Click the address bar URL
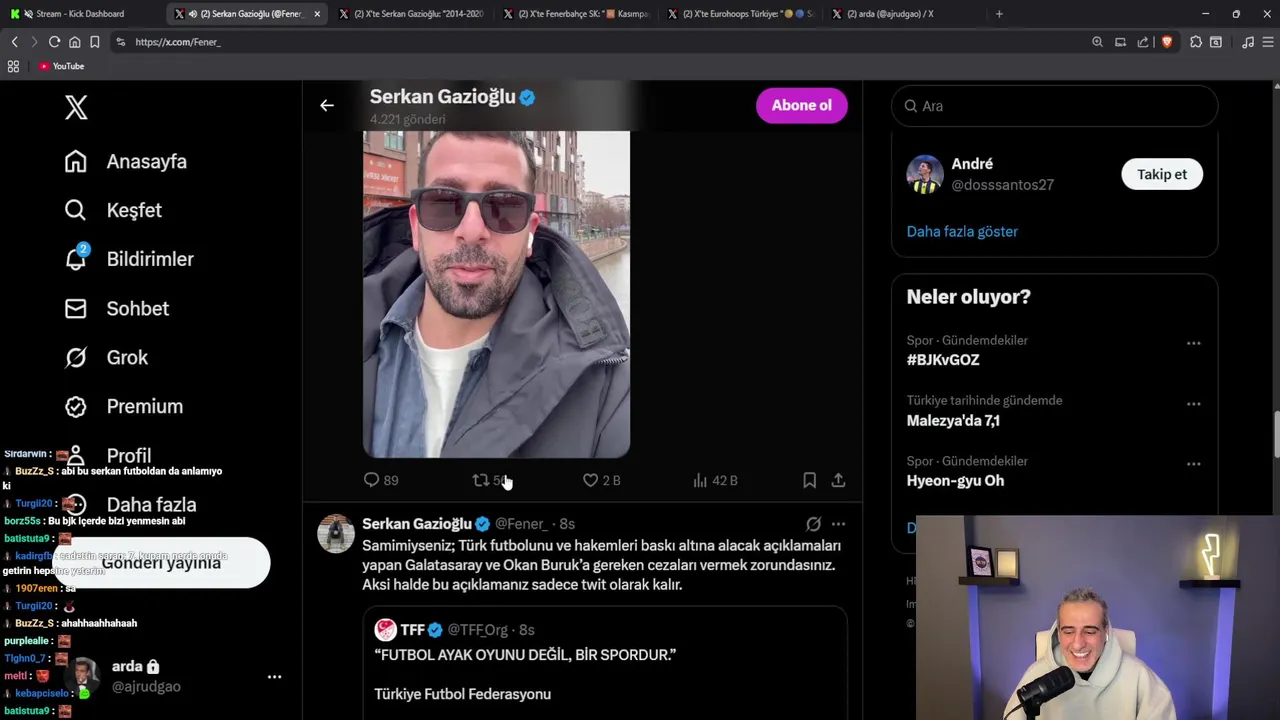The width and height of the screenshot is (1280, 720). [x=178, y=42]
